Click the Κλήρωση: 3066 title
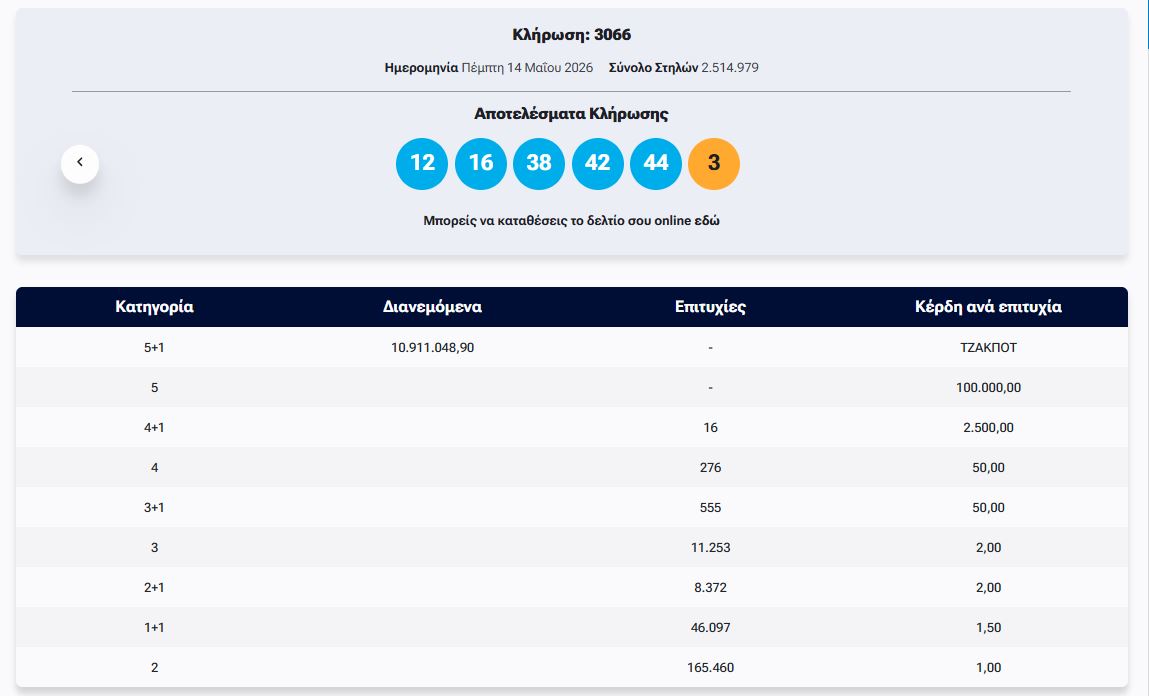The image size is (1149, 696). tap(572, 34)
